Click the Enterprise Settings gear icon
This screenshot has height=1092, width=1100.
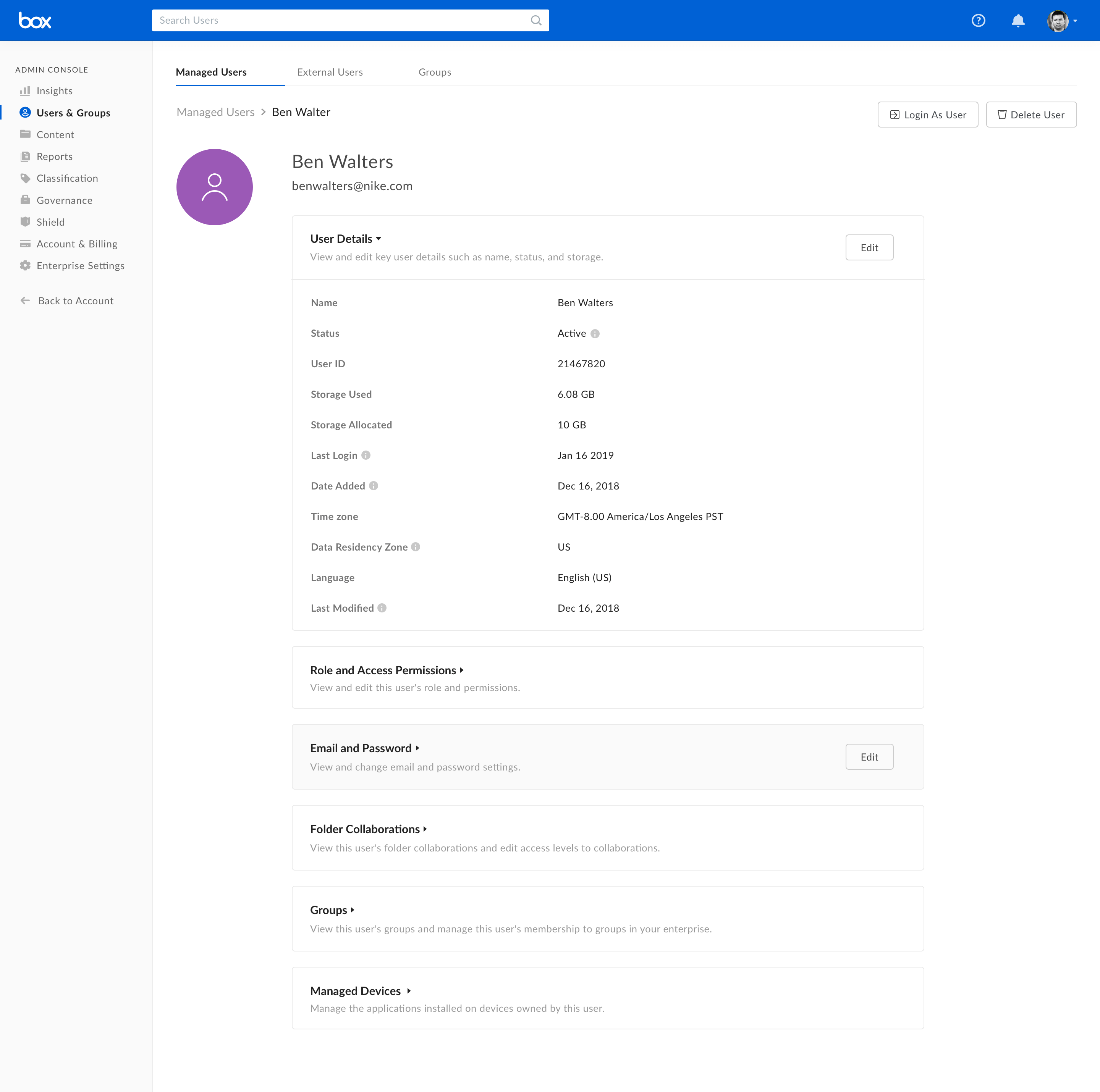[25, 266]
